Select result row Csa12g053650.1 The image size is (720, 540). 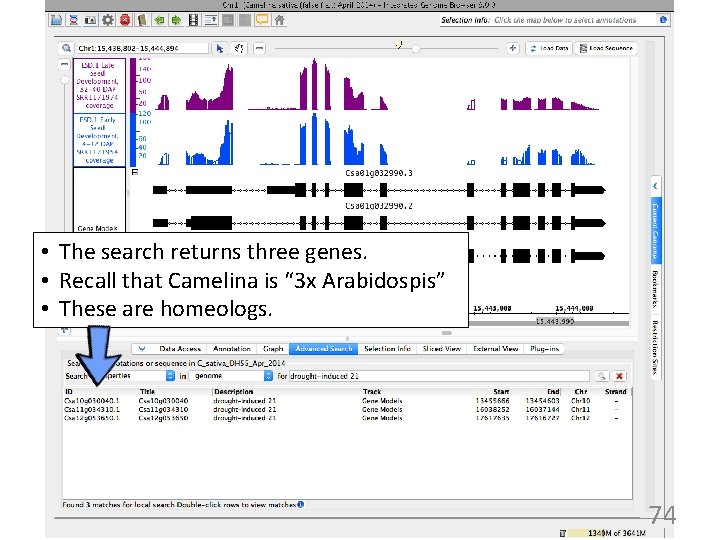click(x=347, y=418)
